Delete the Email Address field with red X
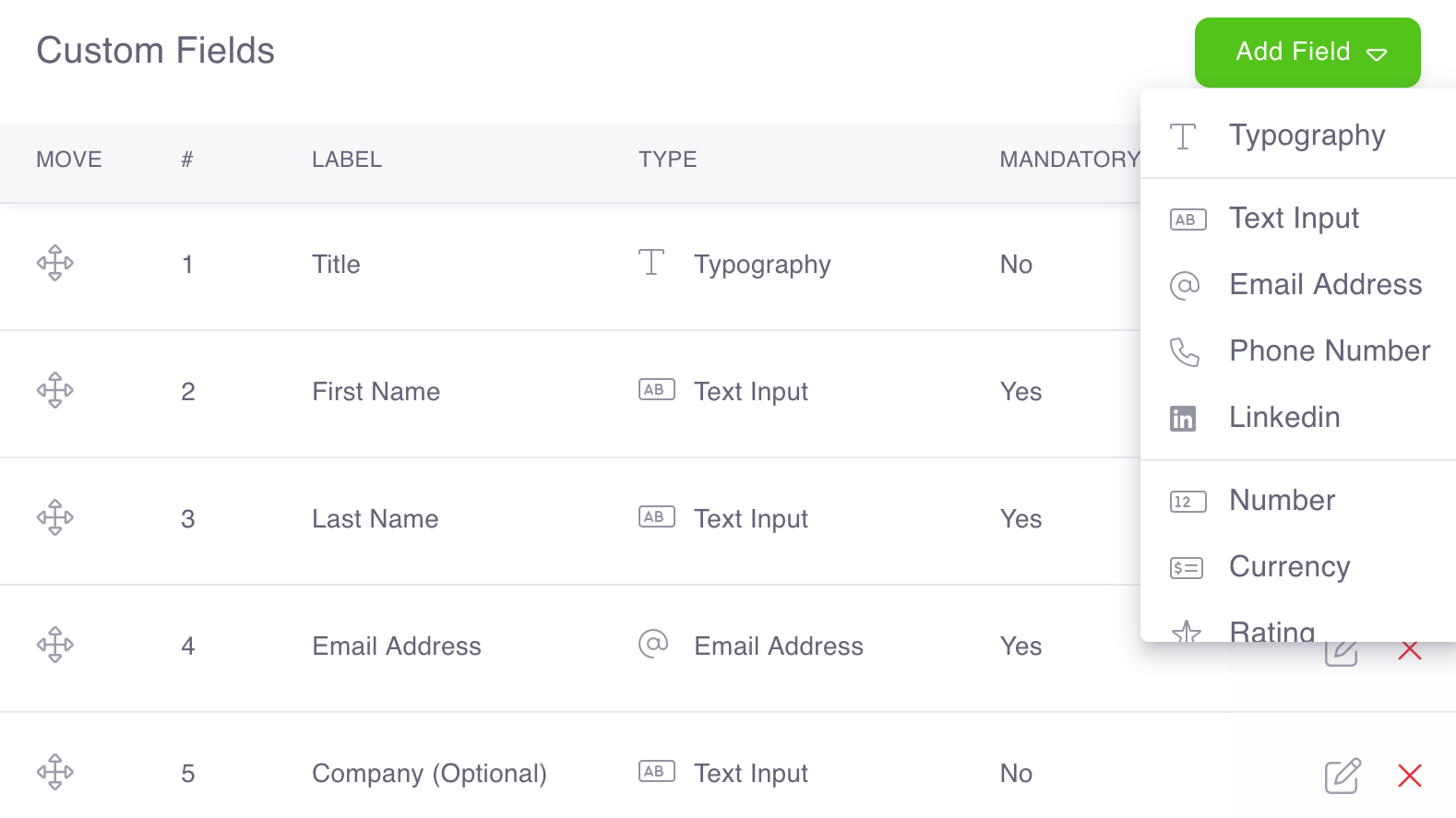 tap(1409, 649)
